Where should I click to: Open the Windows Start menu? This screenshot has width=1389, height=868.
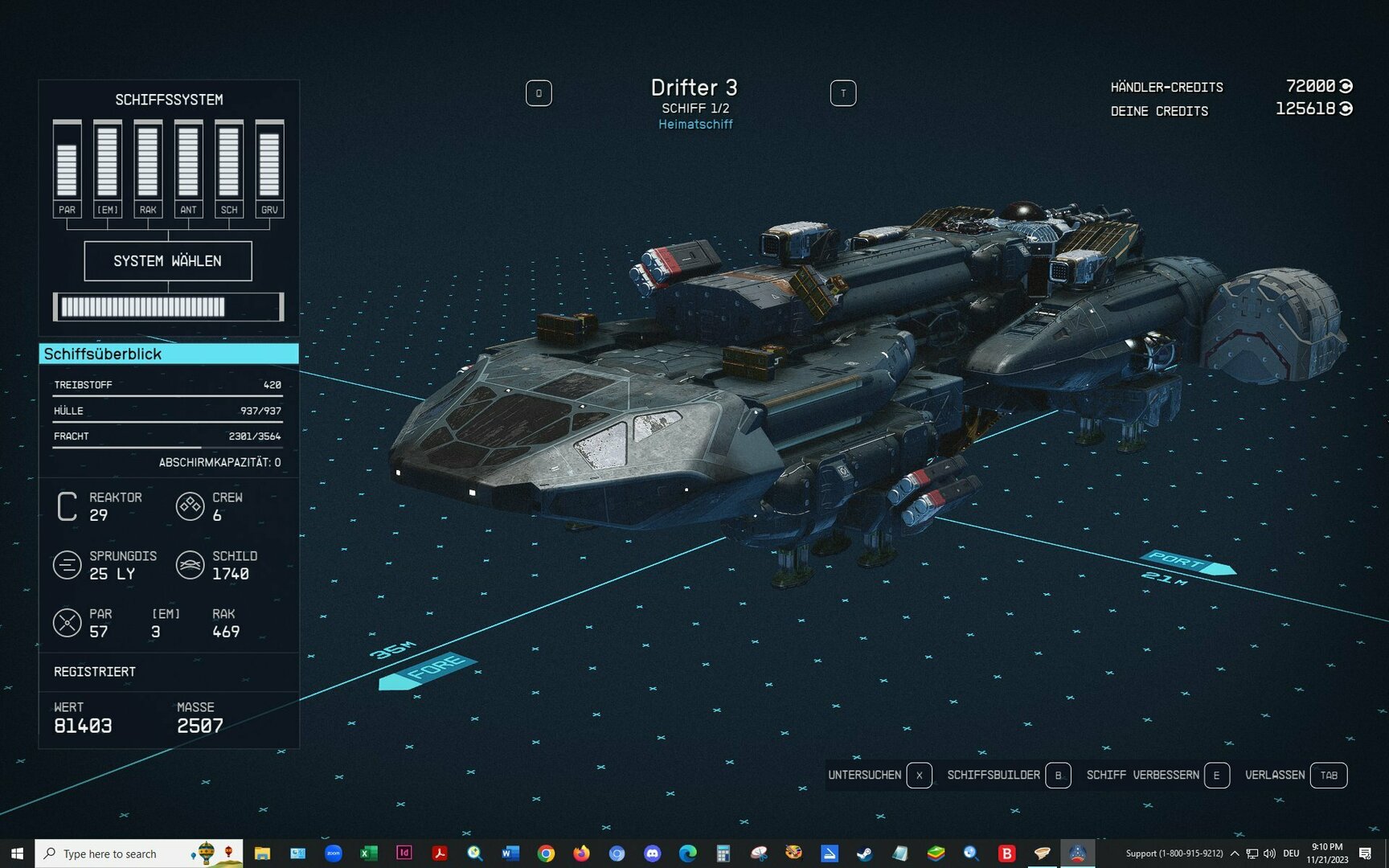tap(17, 853)
